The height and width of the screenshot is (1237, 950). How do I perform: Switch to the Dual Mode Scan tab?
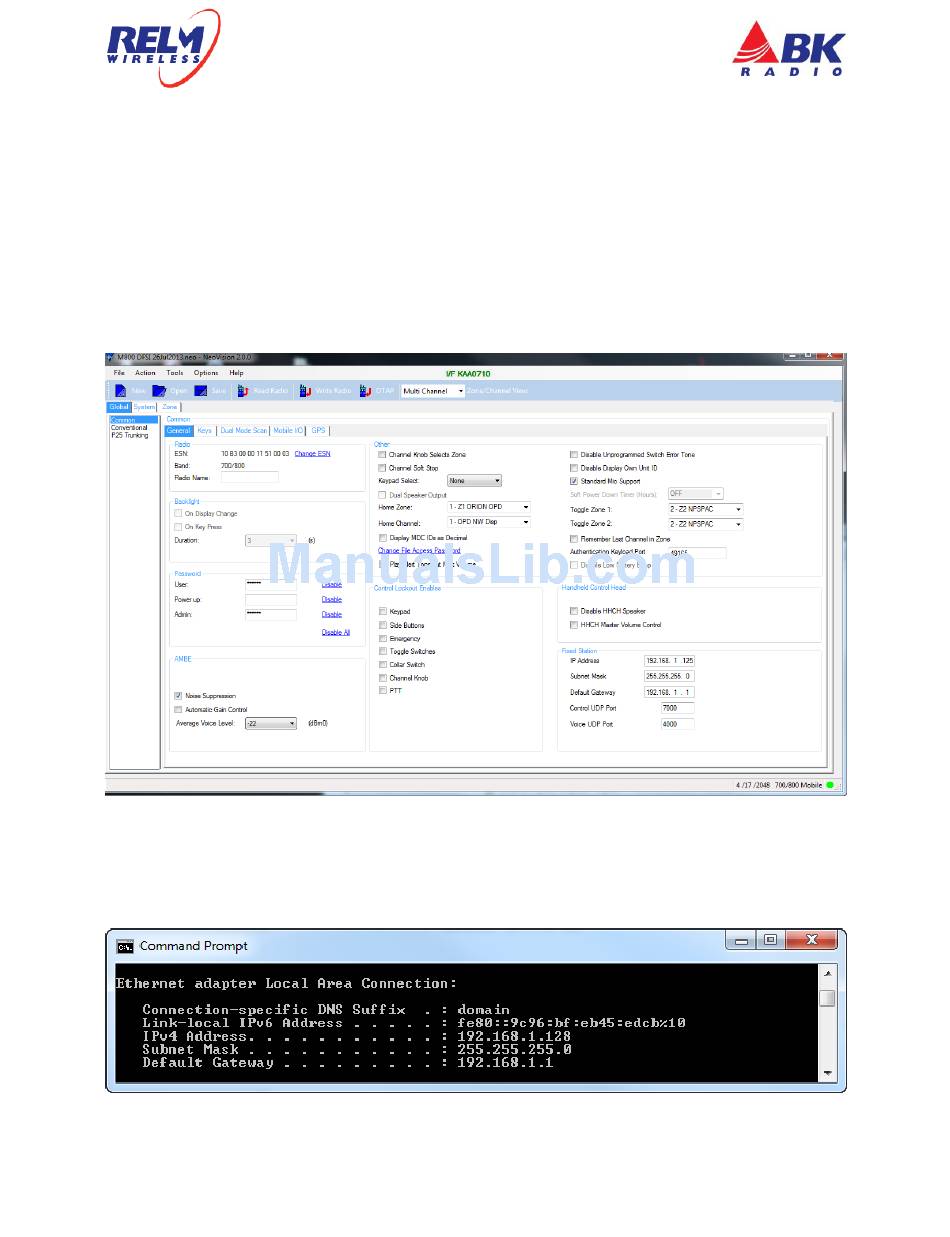(244, 430)
